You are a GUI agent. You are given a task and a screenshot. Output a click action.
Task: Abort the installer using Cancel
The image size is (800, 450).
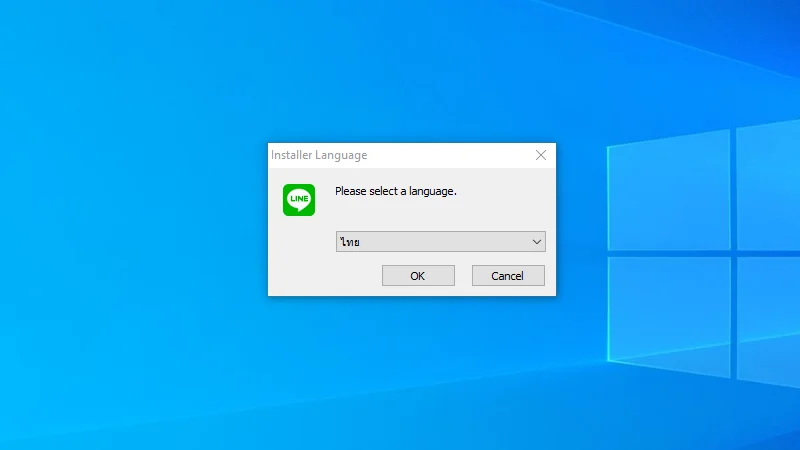click(507, 276)
